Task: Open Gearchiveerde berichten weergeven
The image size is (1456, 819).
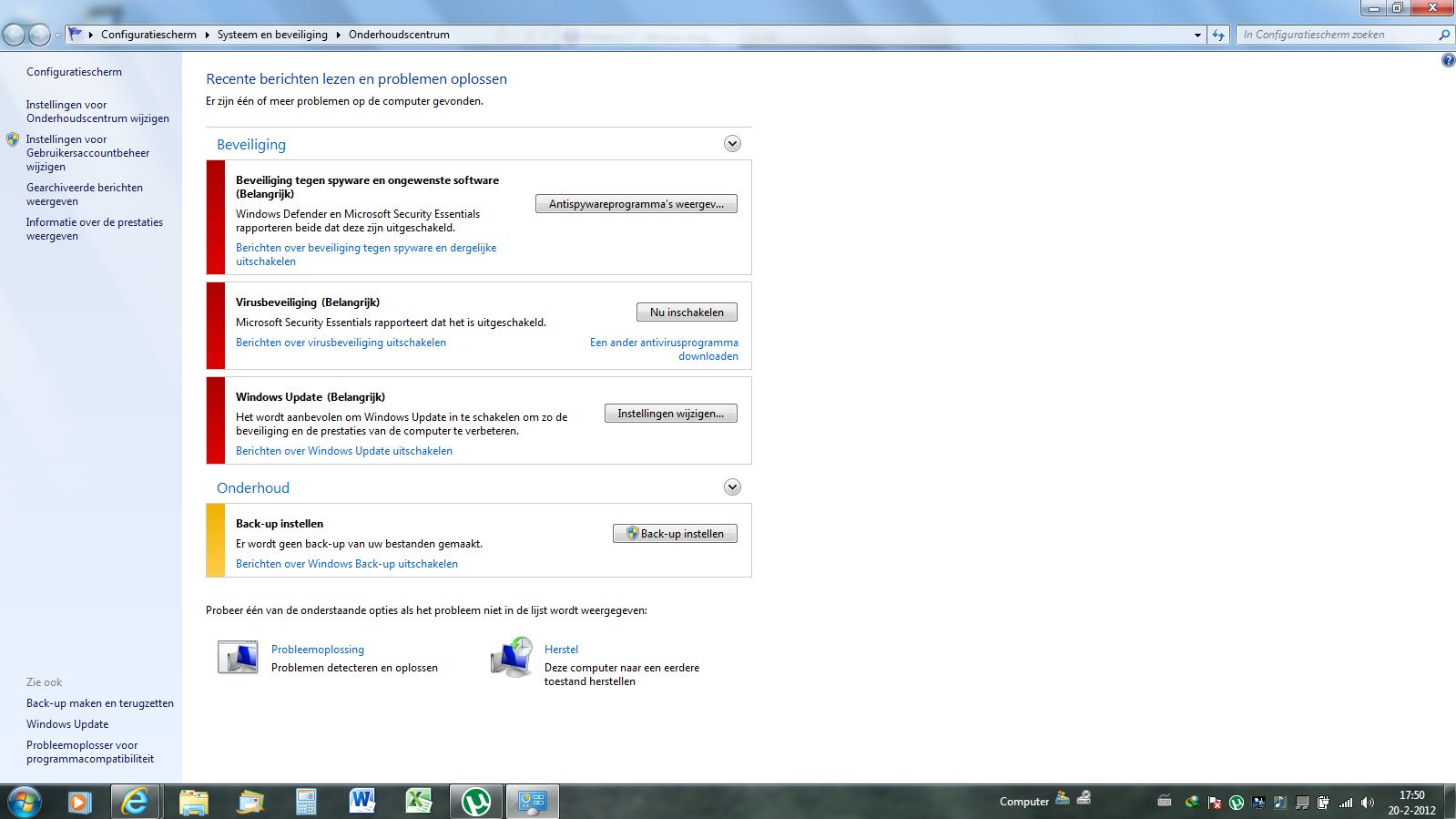Action: 85,194
